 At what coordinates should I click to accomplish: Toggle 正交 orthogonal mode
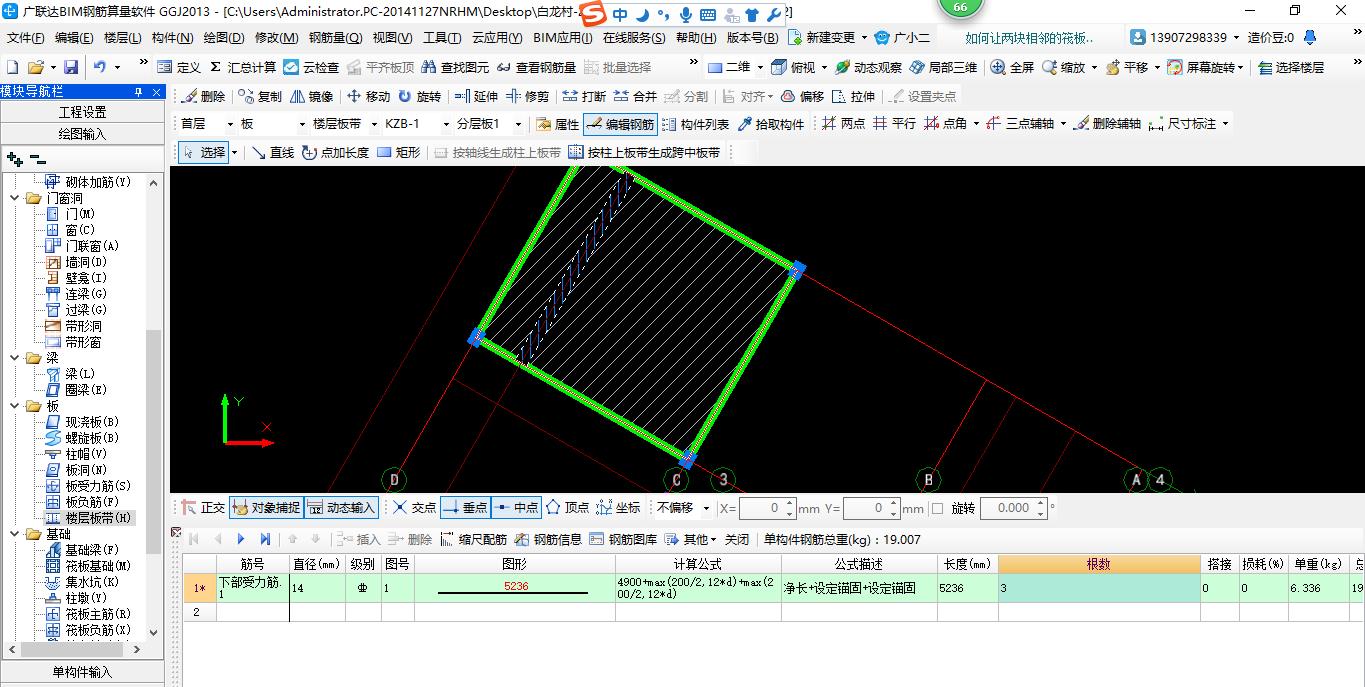[x=203, y=508]
